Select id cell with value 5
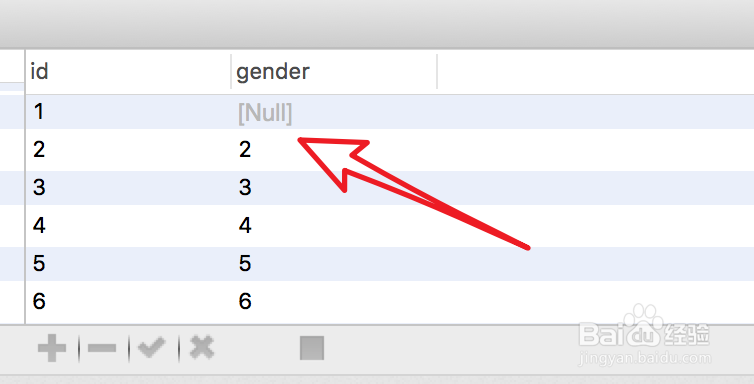 click(128, 263)
